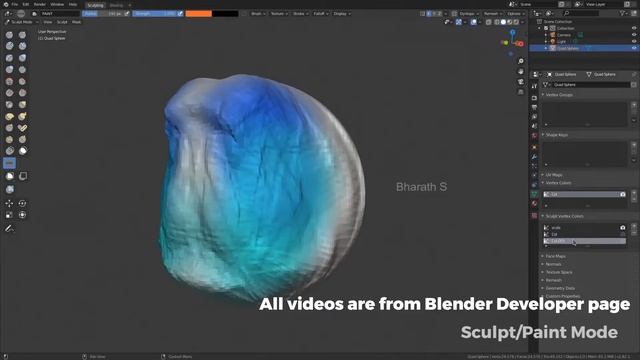The width and height of the screenshot is (640, 360).
Task: Select the yellow Snake Hook brush
Action: point(22,116)
